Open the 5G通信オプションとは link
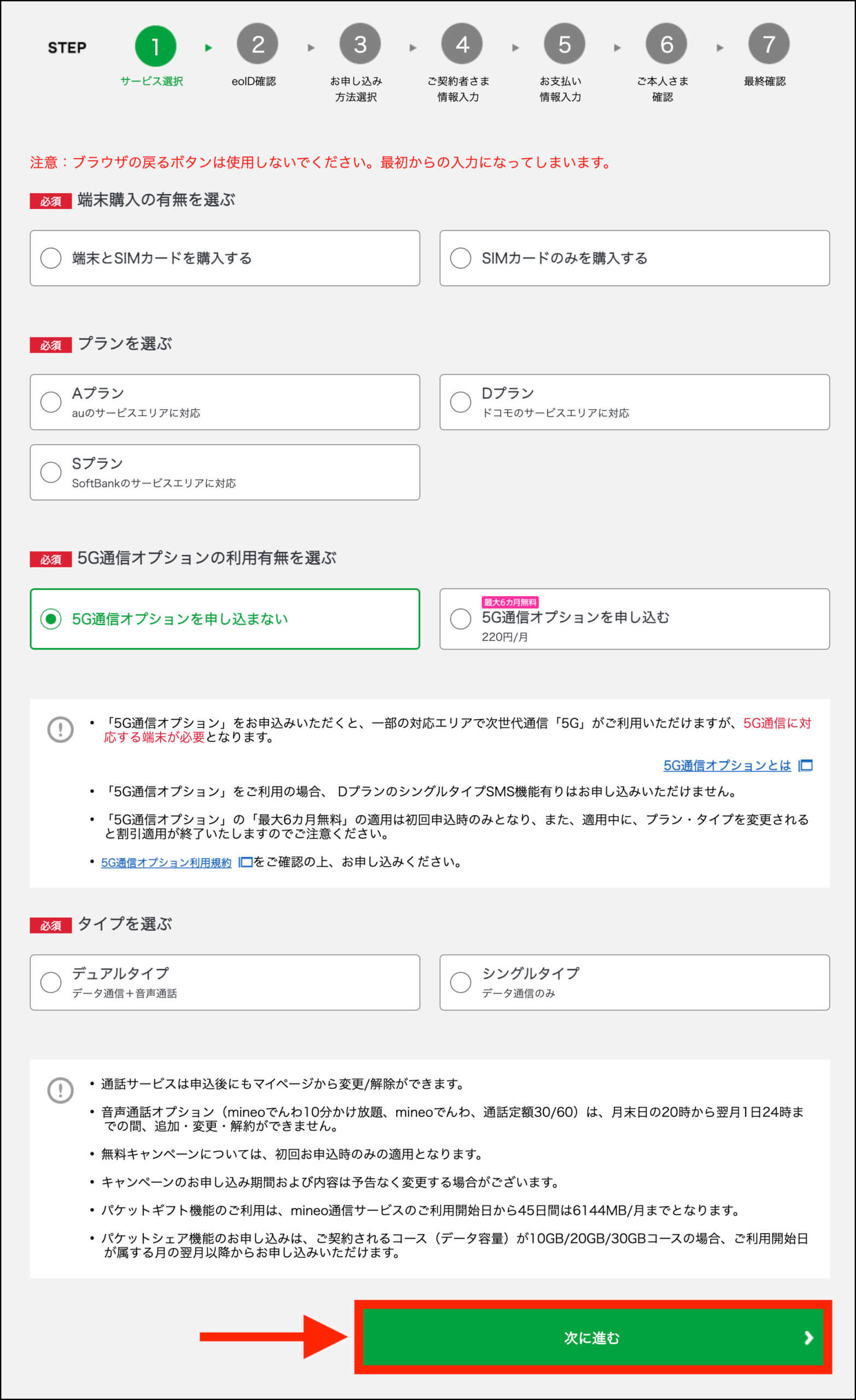This screenshot has height=1400, width=856. pyautogui.click(x=727, y=765)
